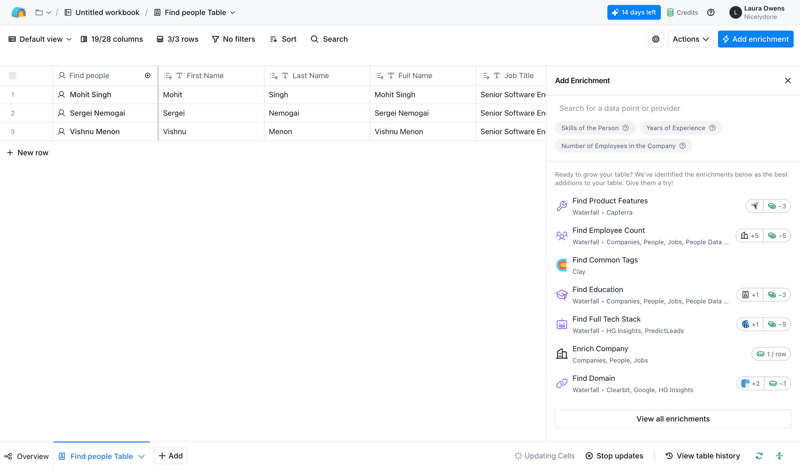Click the Clay logo home icon
Viewport: 800px width, 470px height.
[18, 13]
